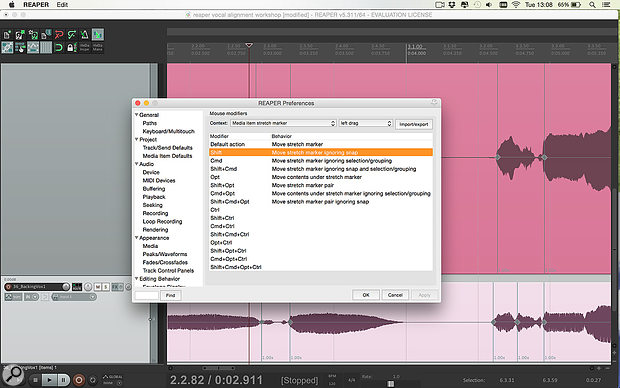Select the Shift+Cmd modifier row
The width and height of the screenshot is (620, 388).
click(x=321, y=169)
